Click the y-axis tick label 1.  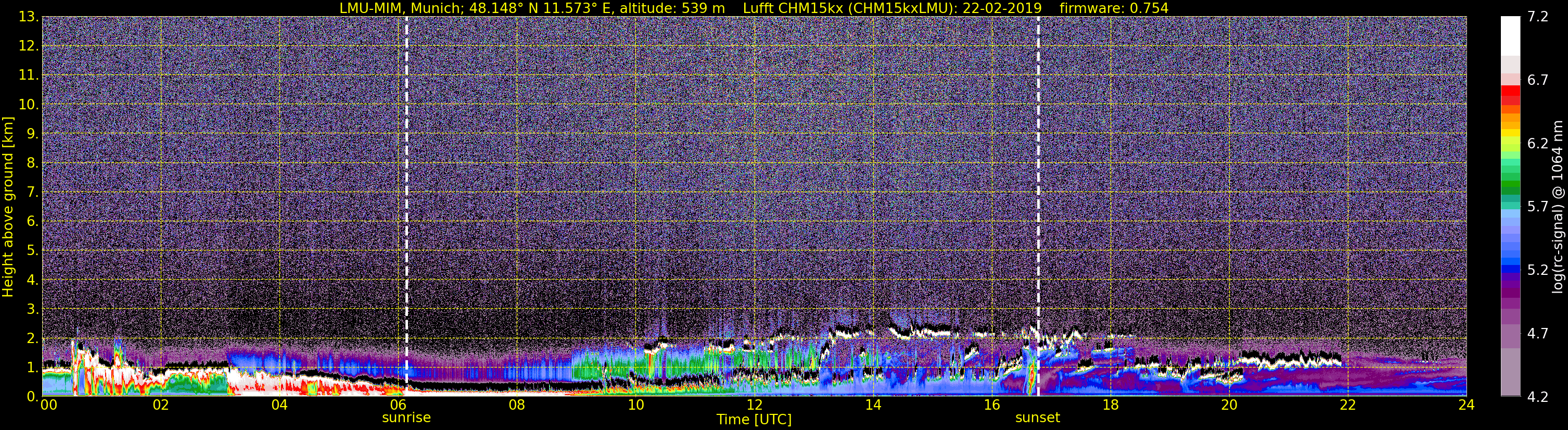33,367
